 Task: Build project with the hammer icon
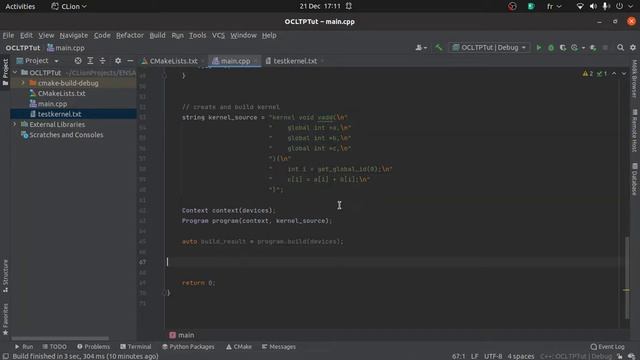[438, 48]
